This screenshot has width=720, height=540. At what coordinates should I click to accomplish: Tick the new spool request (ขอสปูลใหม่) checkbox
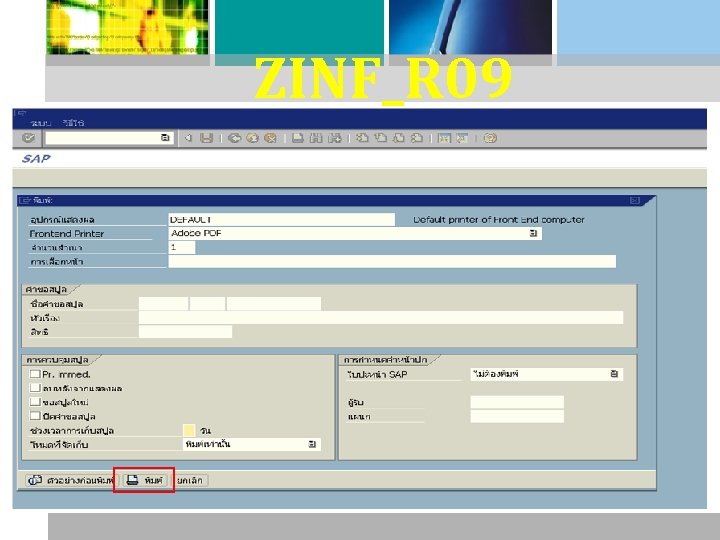coord(35,401)
